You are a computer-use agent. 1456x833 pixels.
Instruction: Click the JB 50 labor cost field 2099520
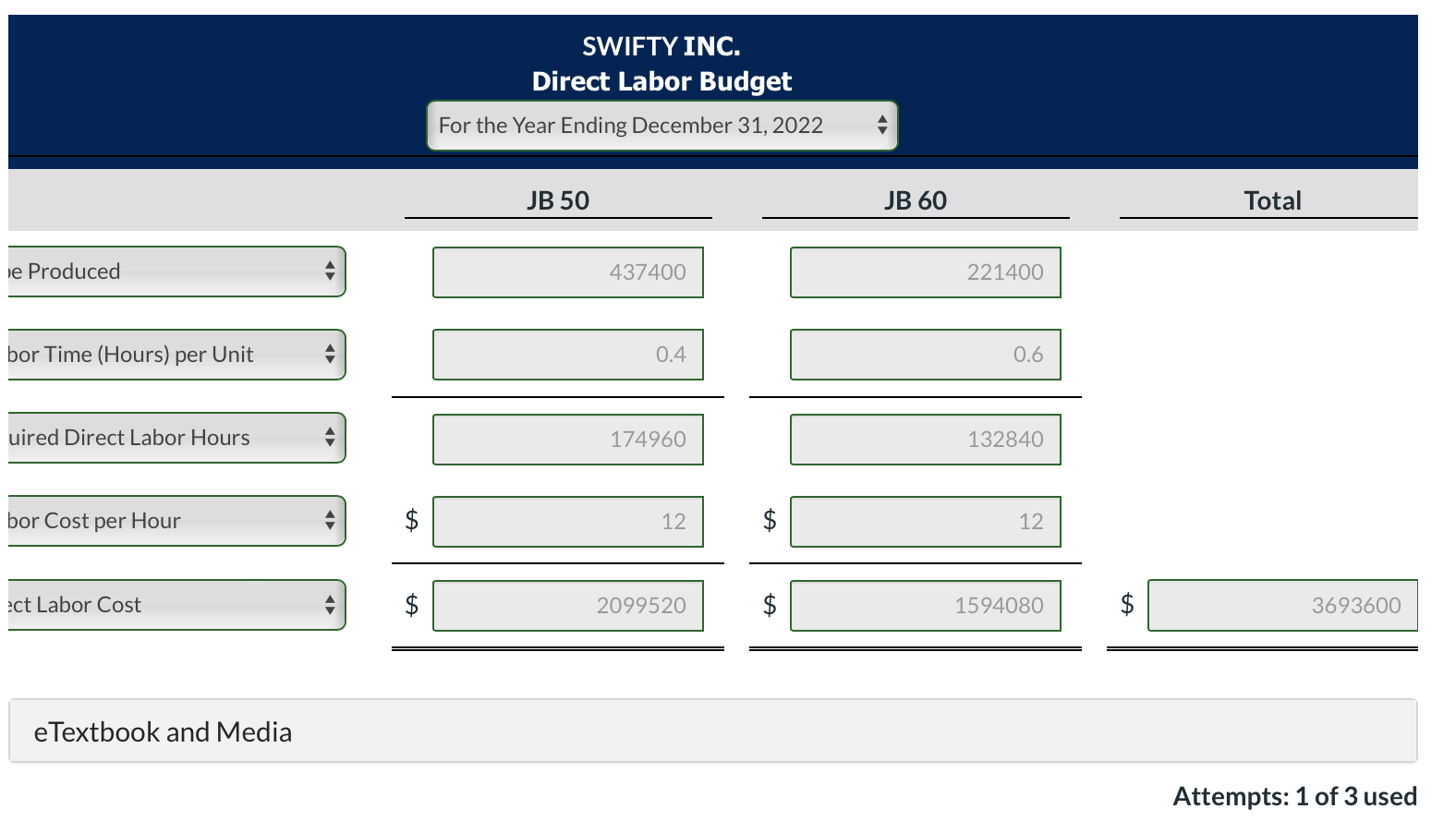coord(568,606)
